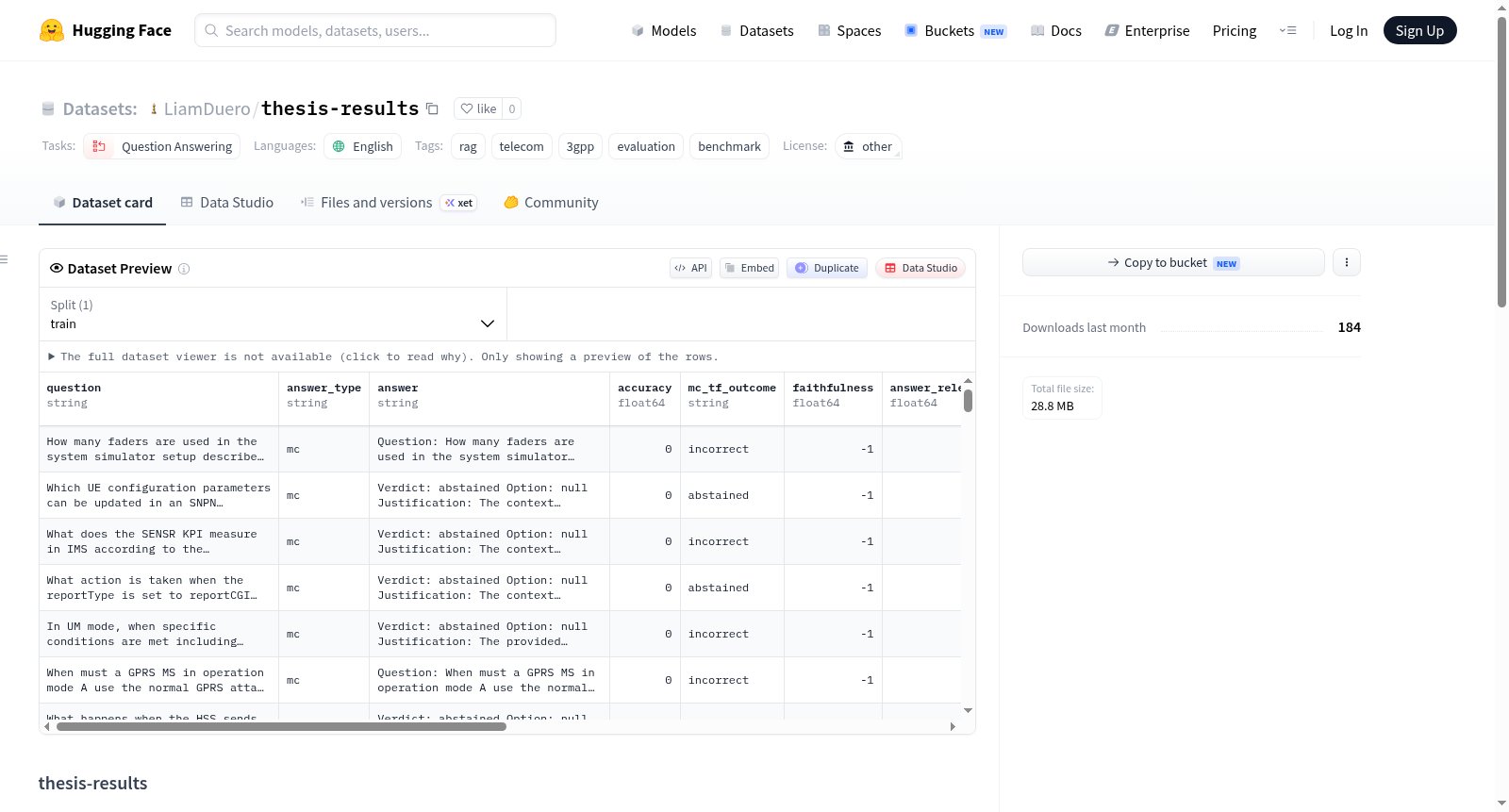This screenshot has height=812, width=1509.
Task: Click Copy to bucket button
Action: (x=1173, y=262)
